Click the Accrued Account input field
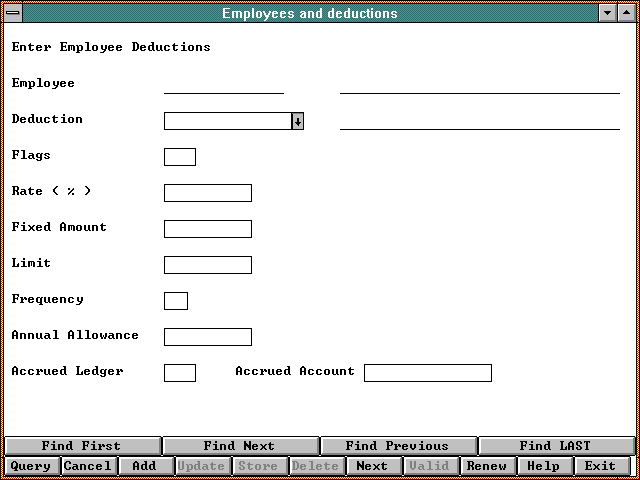640x480 pixels. tap(427, 373)
